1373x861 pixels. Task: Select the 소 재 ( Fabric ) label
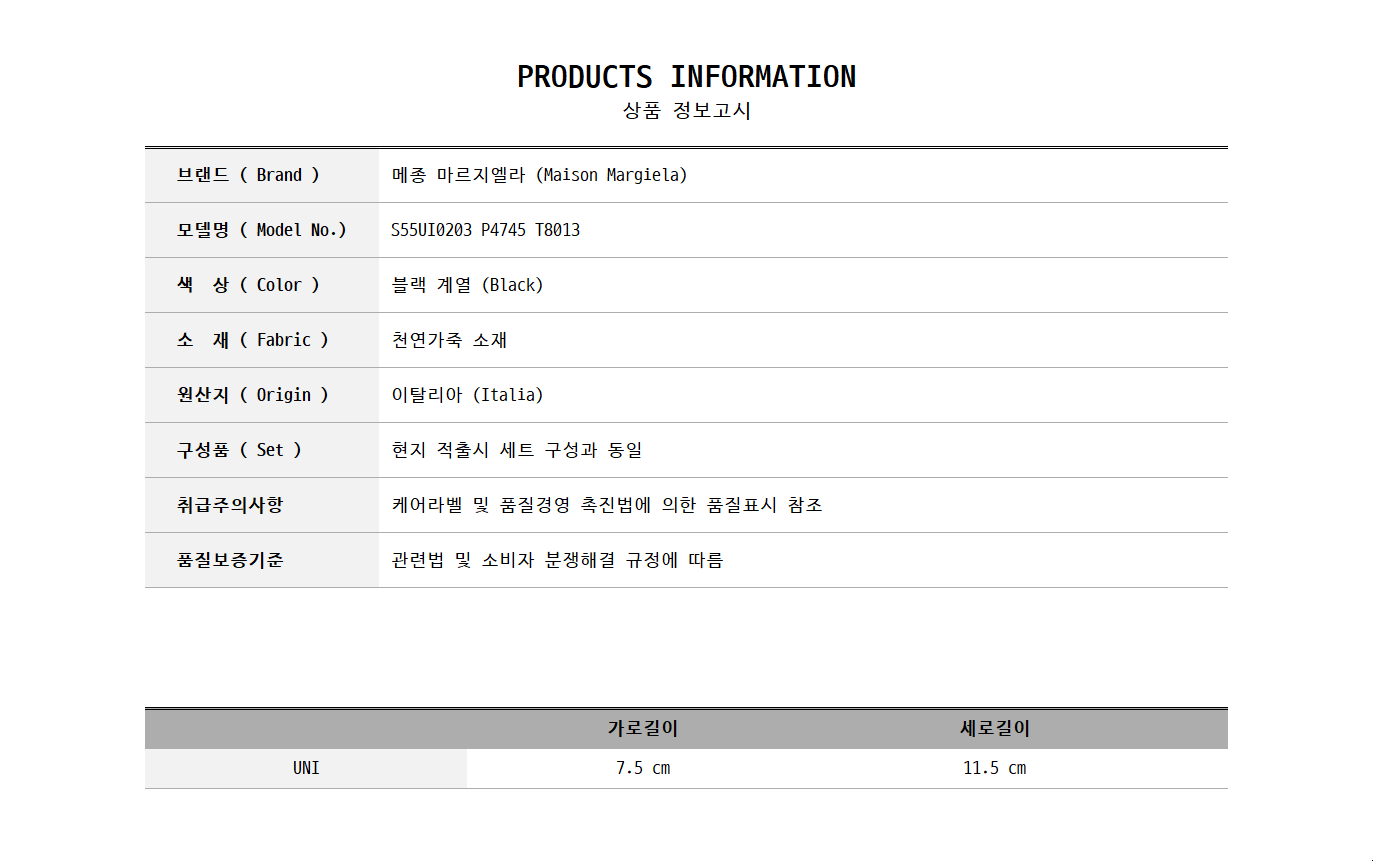(253, 340)
